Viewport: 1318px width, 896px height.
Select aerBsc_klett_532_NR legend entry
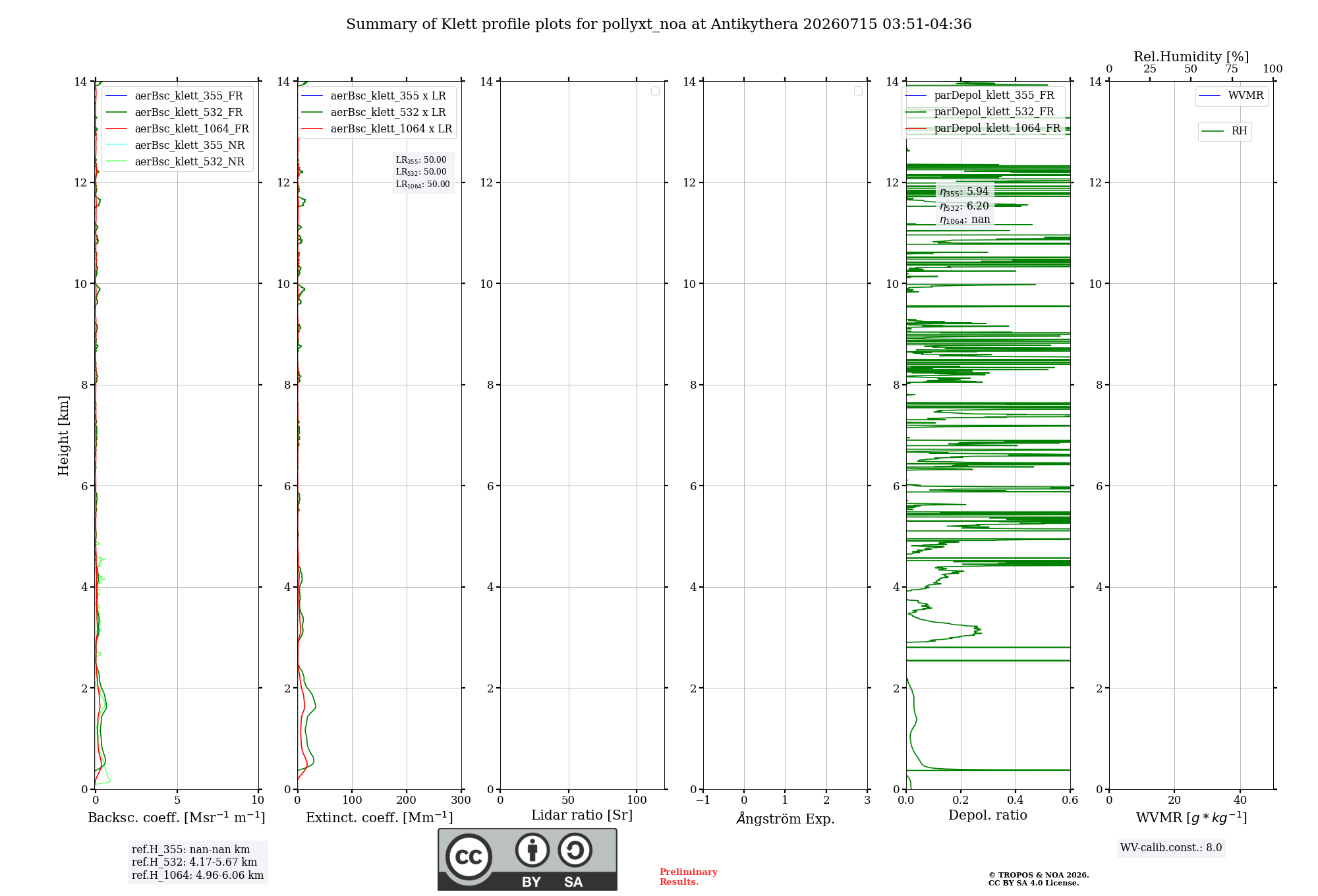[x=176, y=161]
